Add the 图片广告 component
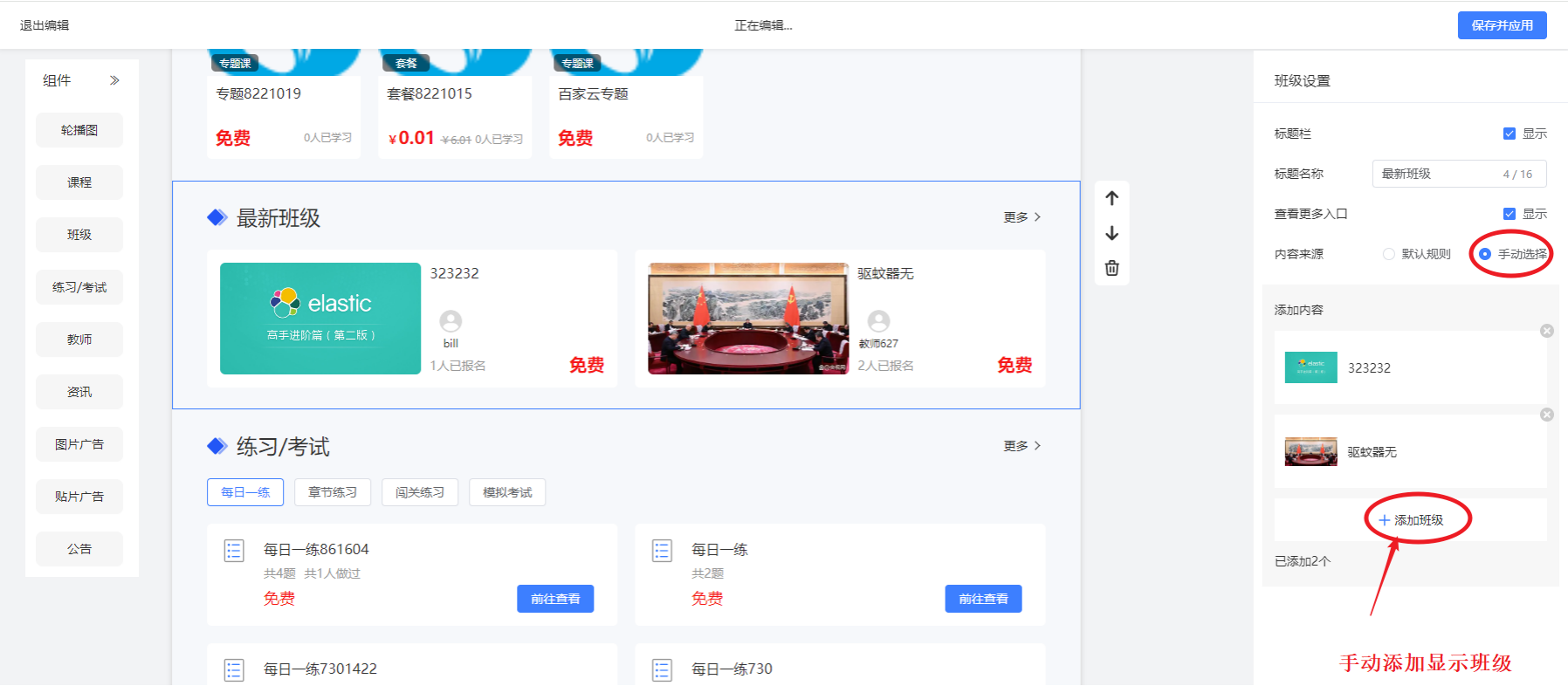The height and width of the screenshot is (686, 1568). [x=79, y=444]
